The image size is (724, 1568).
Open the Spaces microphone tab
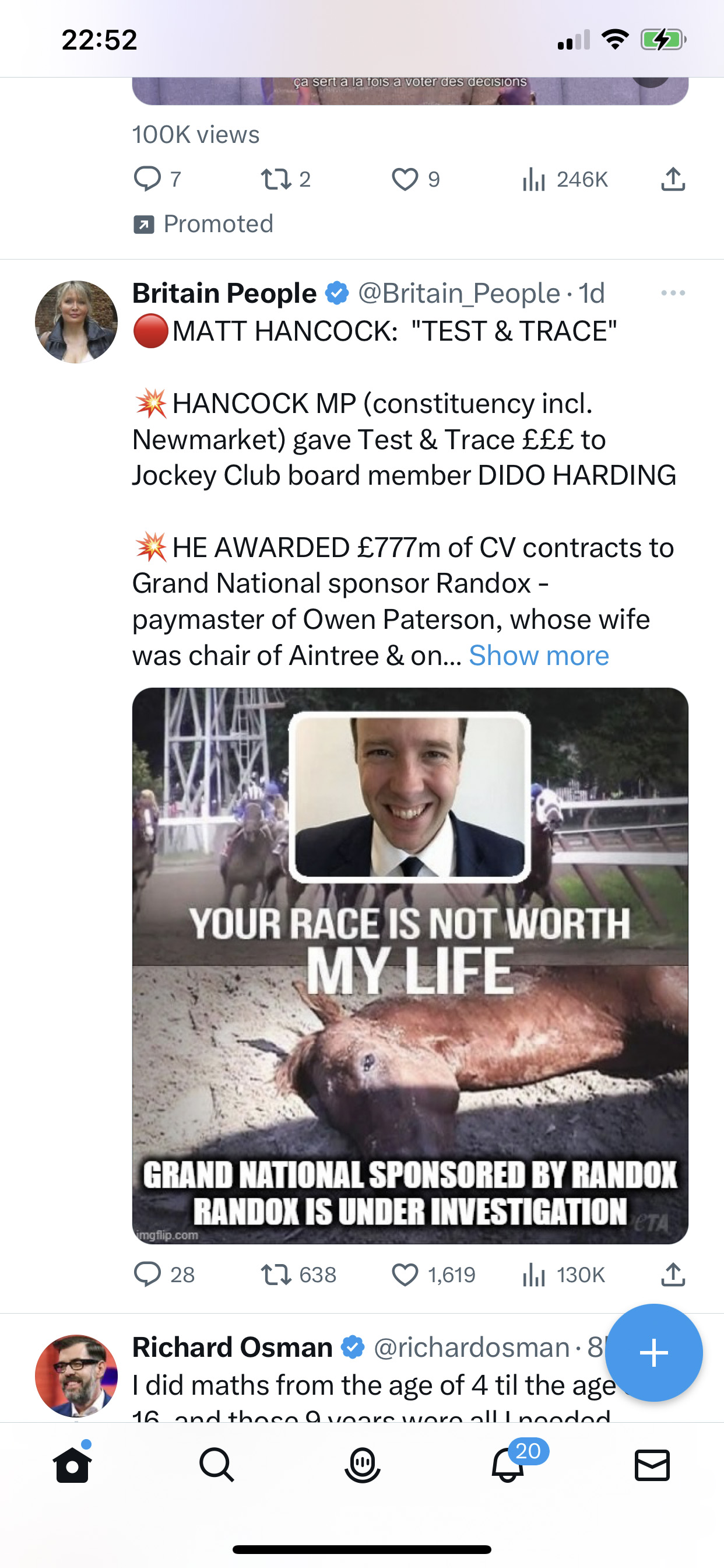pyautogui.click(x=362, y=1465)
